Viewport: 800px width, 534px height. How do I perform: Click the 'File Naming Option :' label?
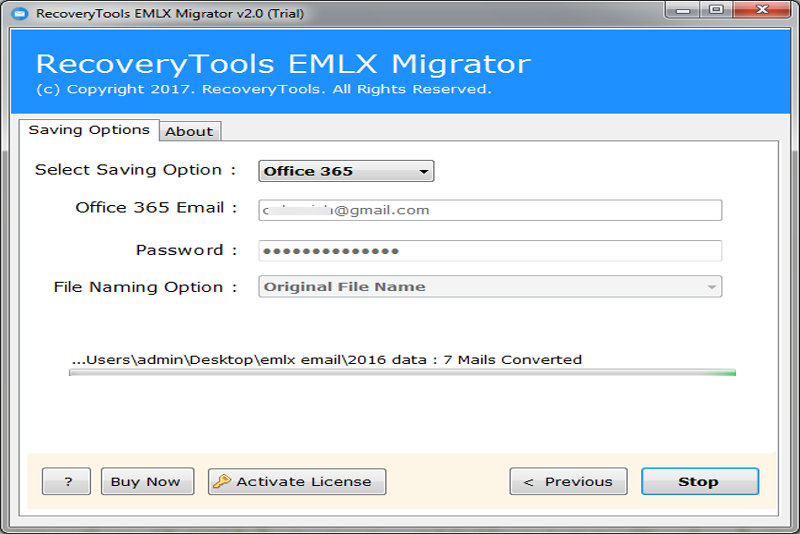point(145,287)
